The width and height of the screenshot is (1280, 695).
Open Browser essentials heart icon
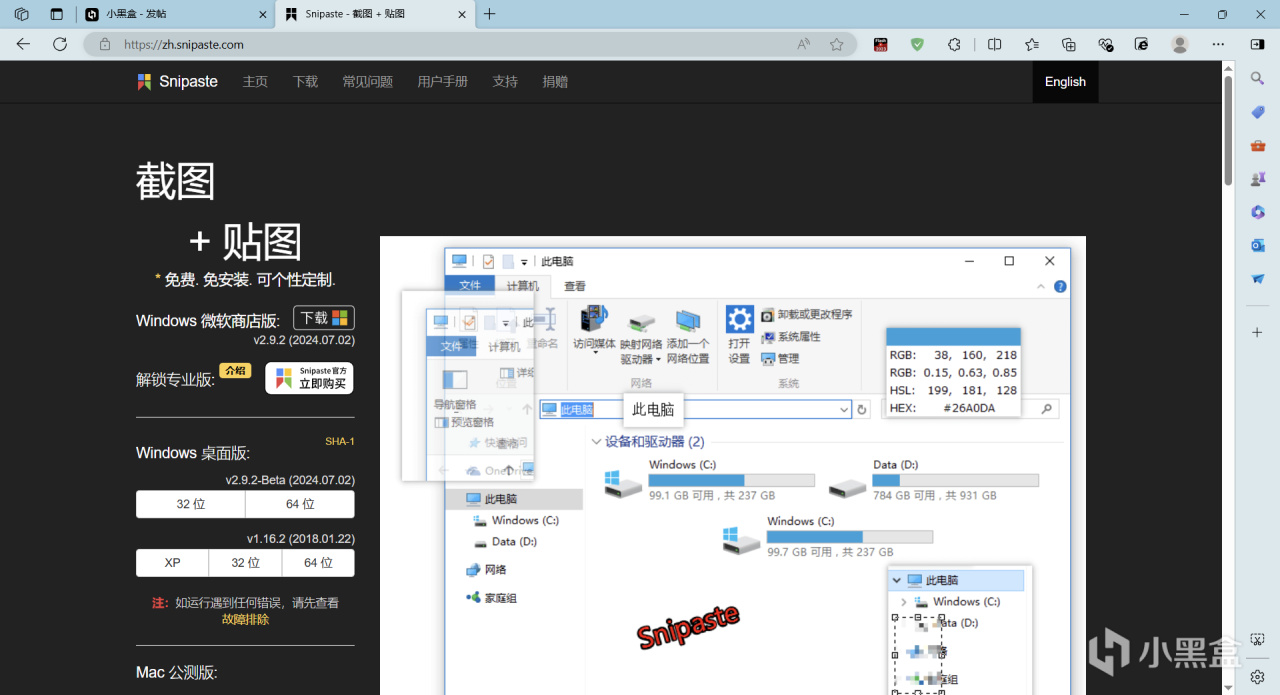(x=1105, y=44)
